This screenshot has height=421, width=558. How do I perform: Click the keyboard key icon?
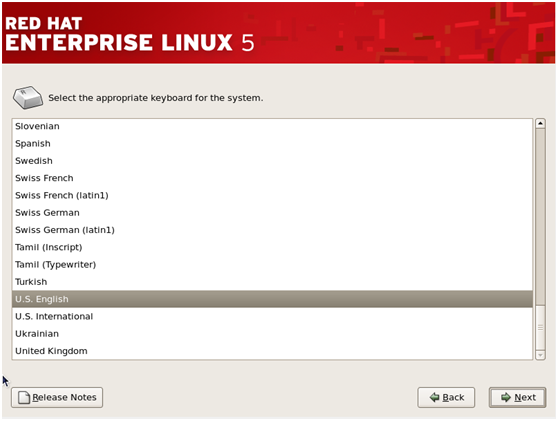28,97
